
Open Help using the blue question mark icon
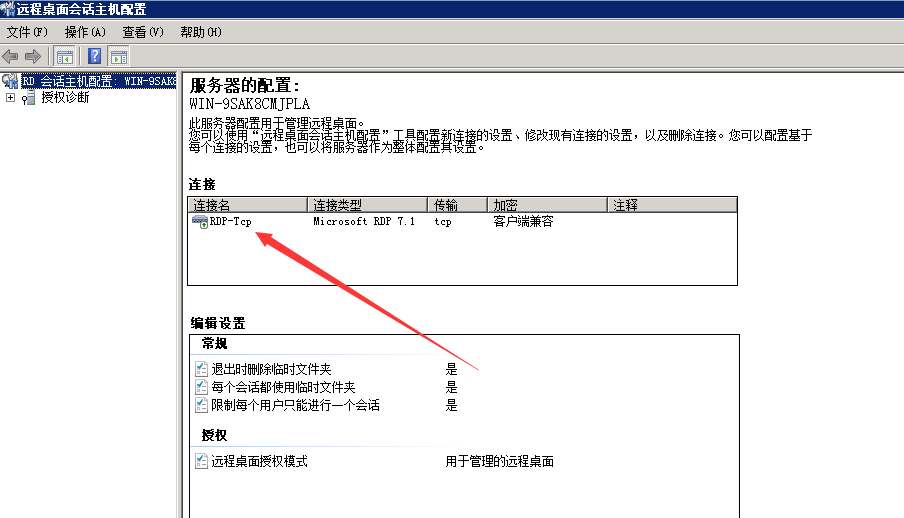[95, 56]
